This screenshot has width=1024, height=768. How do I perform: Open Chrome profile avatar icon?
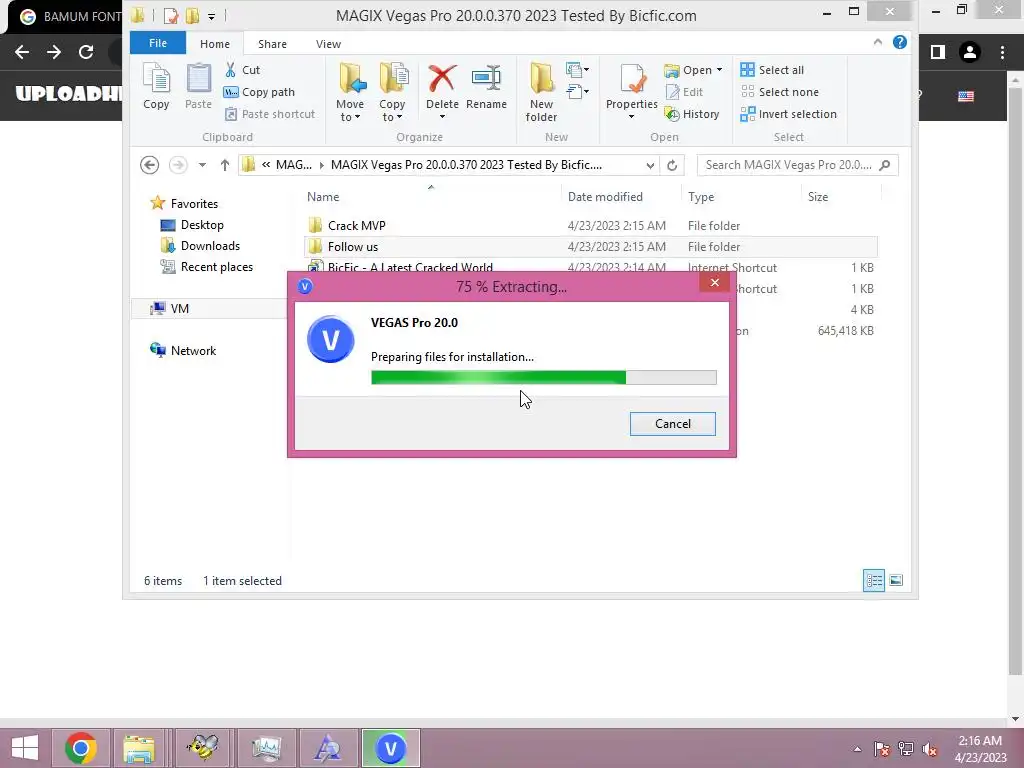point(970,52)
